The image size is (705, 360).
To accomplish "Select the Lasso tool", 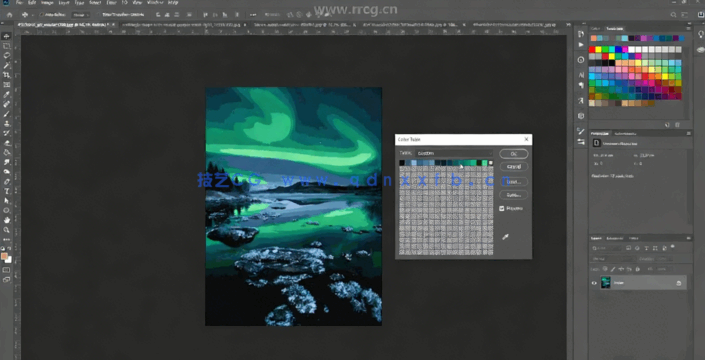I will (x=6, y=56).
